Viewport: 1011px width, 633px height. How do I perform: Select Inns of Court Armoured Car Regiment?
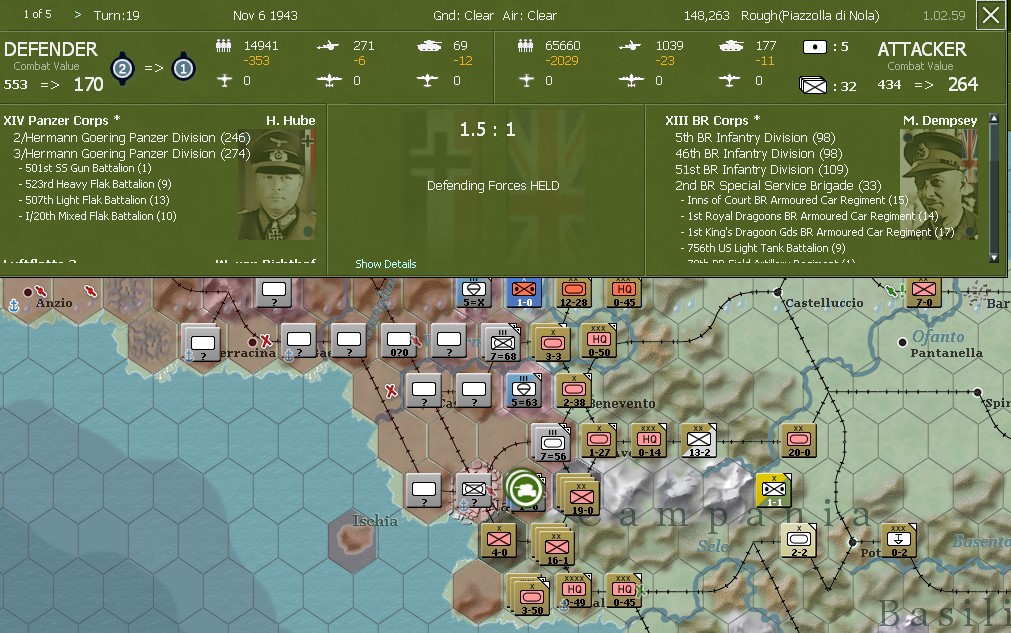pyautogui.click(x=794, y=200)
